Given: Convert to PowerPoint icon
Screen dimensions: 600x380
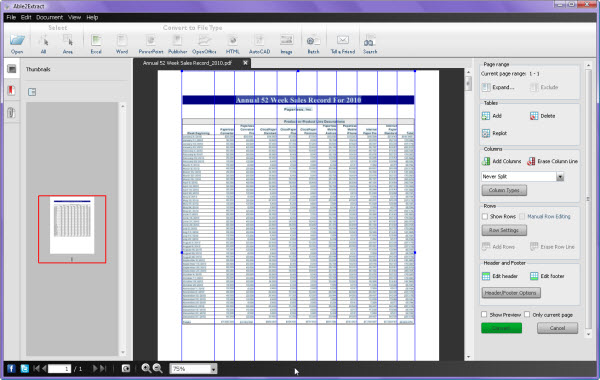Looking at the screenshot, I should [151, 40].
